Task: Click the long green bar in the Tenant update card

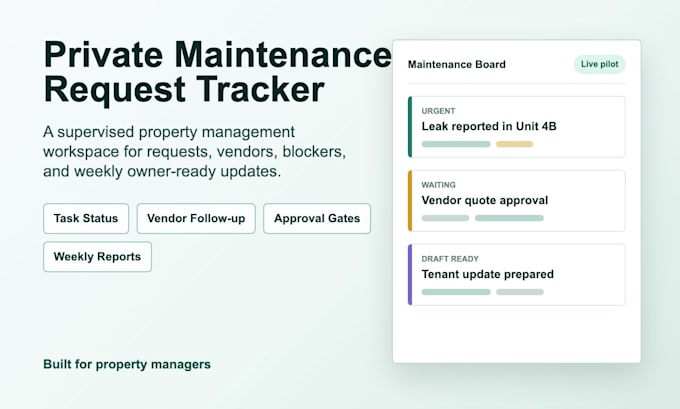Action: [x=456, y=292]
